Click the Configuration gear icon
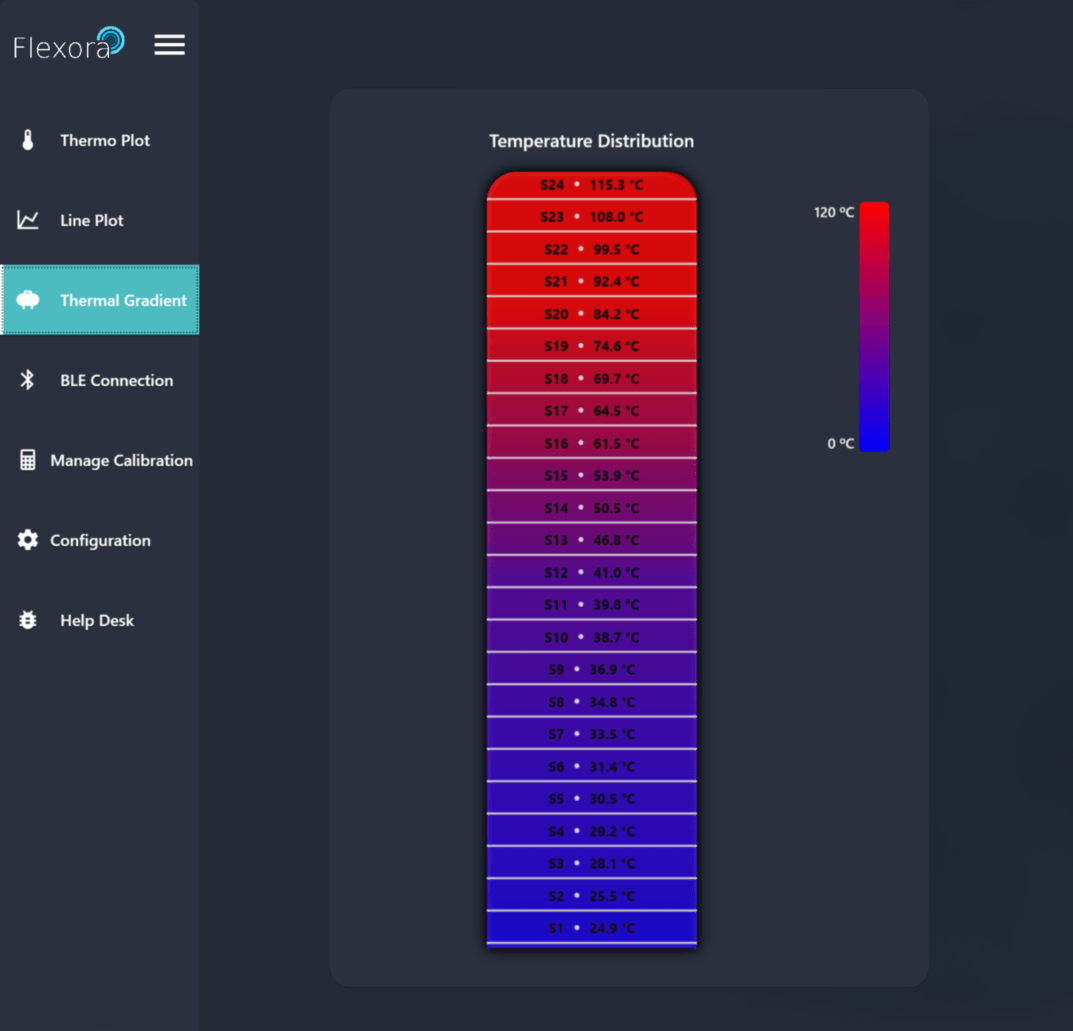 28,540
